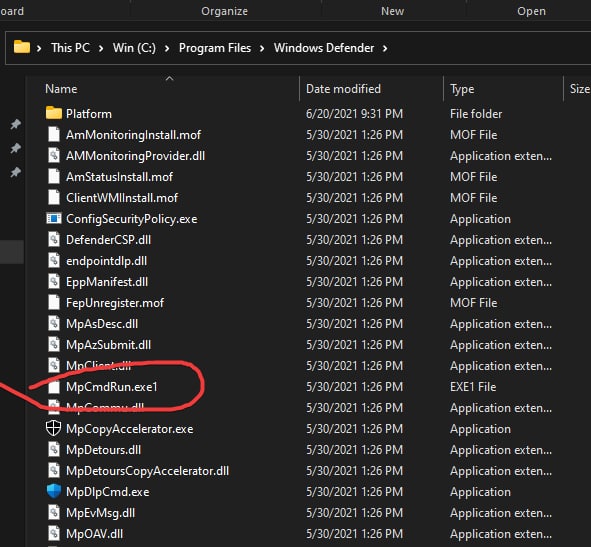591x547 pixels.
Task: Select the AMMonitoringProvider.dll file name
Action: 135,156
